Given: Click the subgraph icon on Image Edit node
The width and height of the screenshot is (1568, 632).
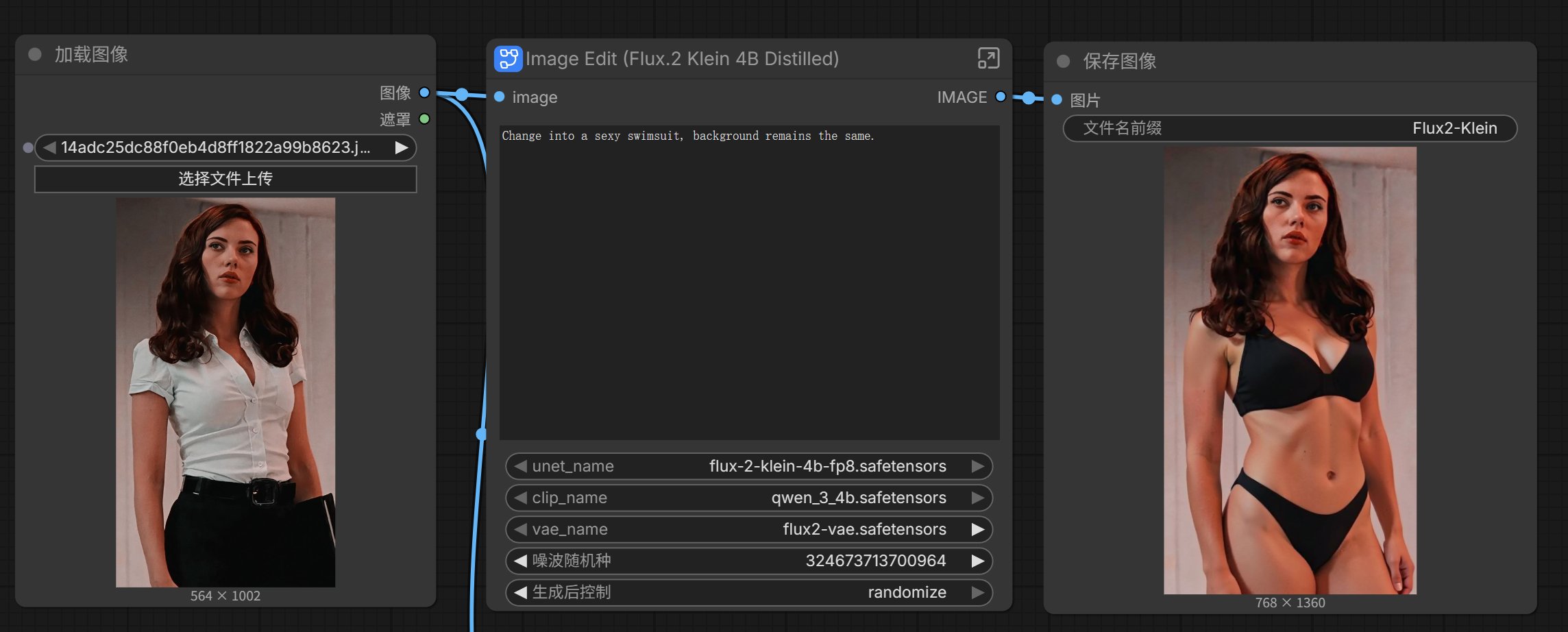Looking at the screenshot, I should pos(508,59).
